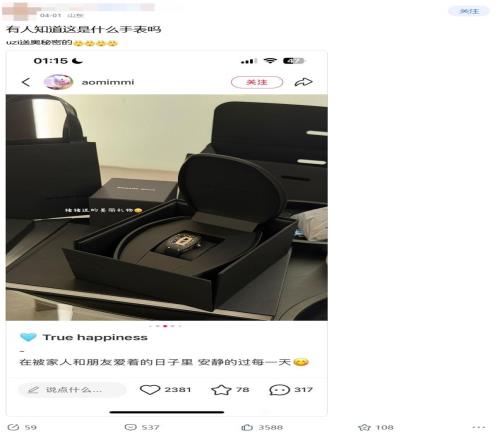
Task: Favorite the note with star icon 78
Action: [x=230, y=390]
